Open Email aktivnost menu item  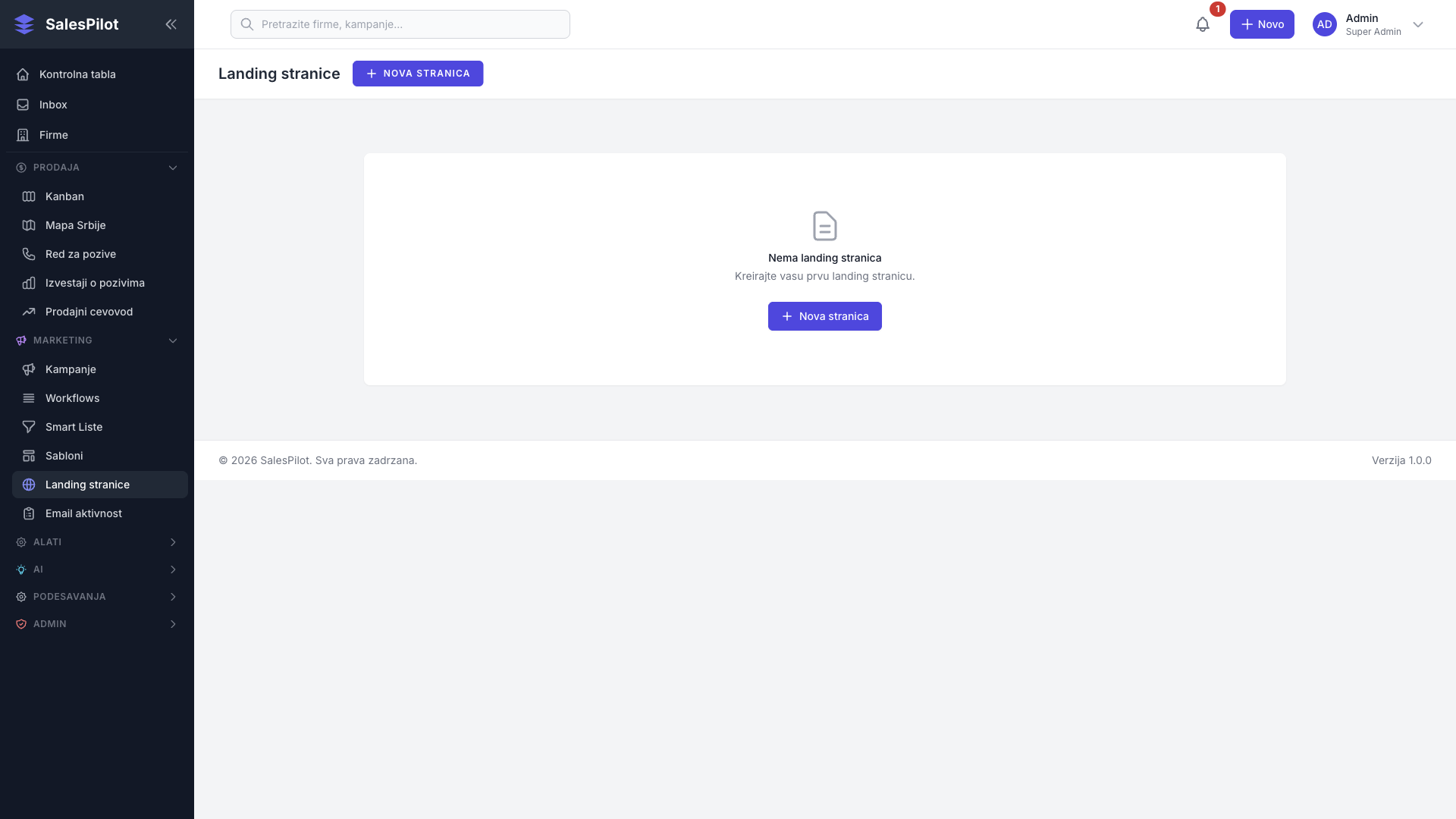tap(83, 513)
